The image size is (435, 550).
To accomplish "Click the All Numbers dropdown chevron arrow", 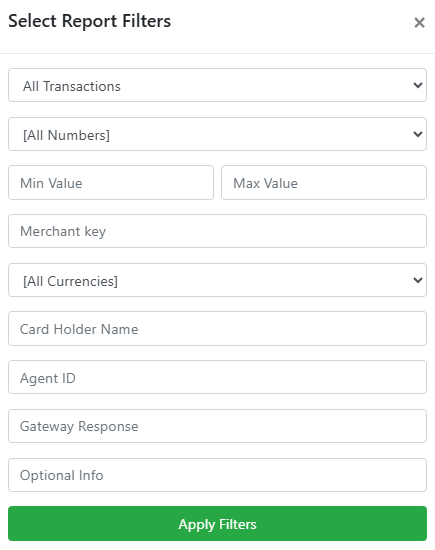I will 417,134.
